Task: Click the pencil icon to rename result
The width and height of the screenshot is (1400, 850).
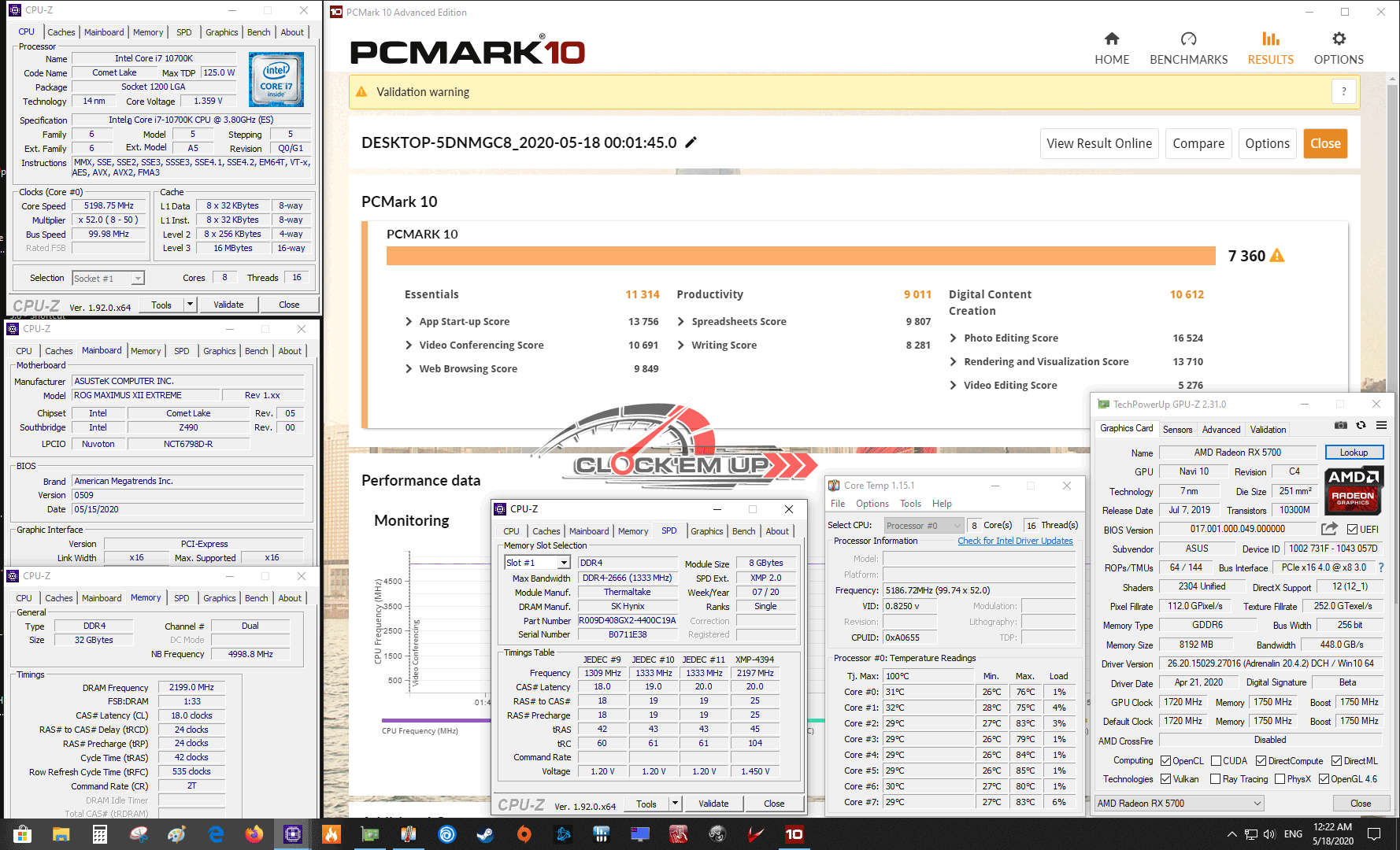Action: pyautogui.click(x=691, y=142)
